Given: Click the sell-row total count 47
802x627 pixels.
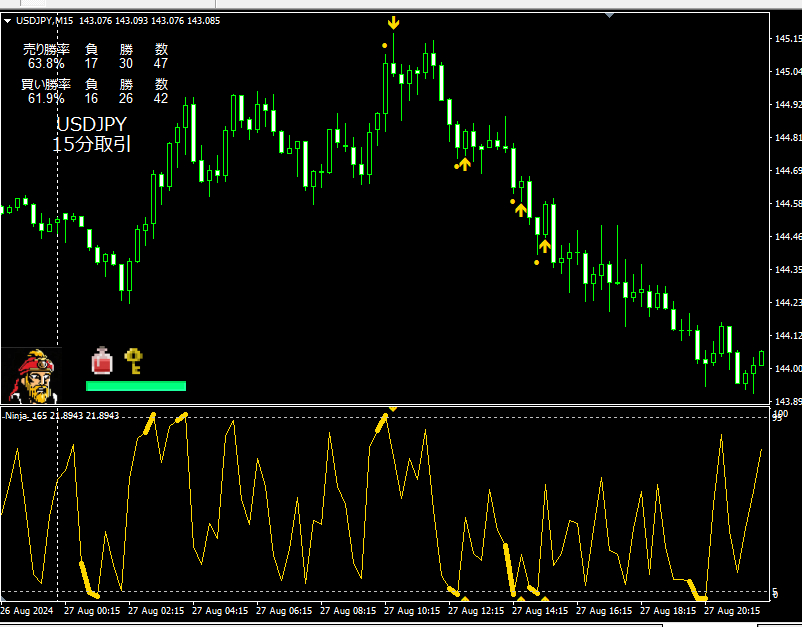Looking at the screenshot, I should click(x=161, y=63).
